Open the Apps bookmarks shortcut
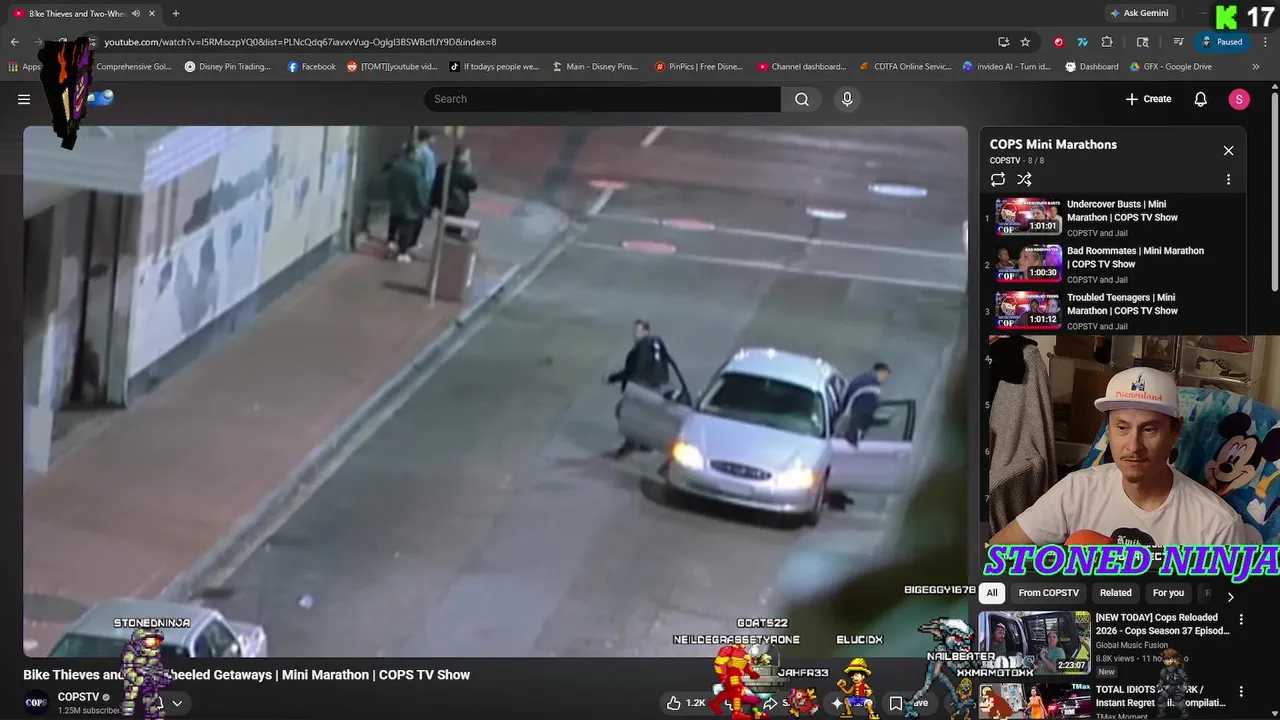The width and height of the screenshot is (1280, 720). pos(25,67)
